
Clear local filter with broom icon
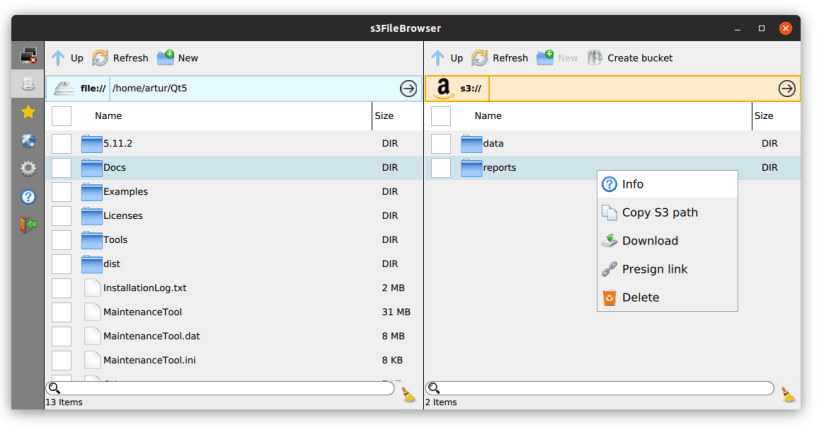(408, 394)
